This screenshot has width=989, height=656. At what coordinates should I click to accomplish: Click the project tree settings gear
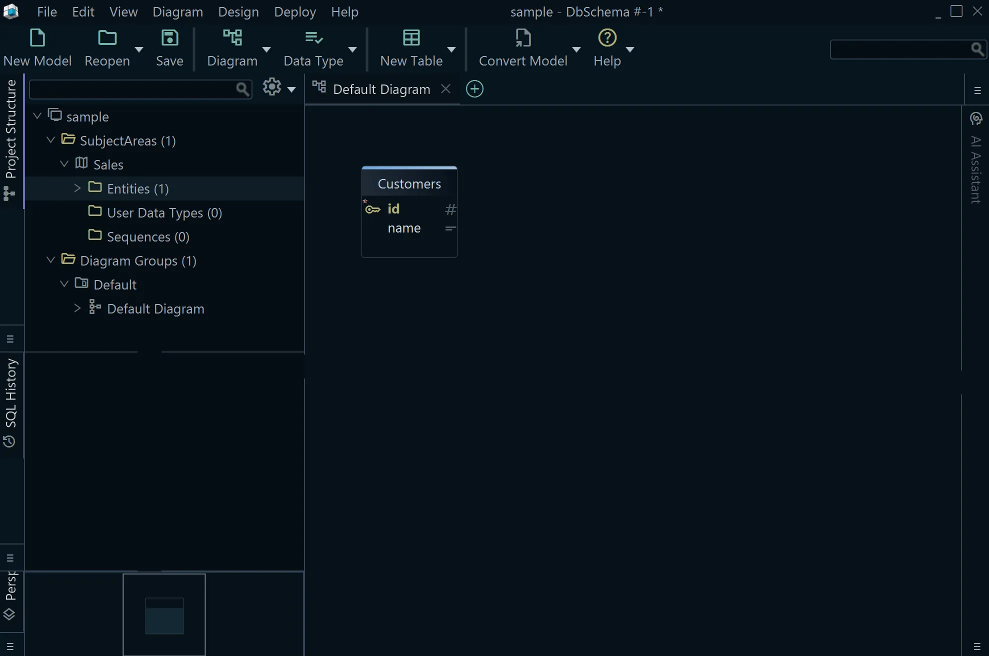(272, 88)
